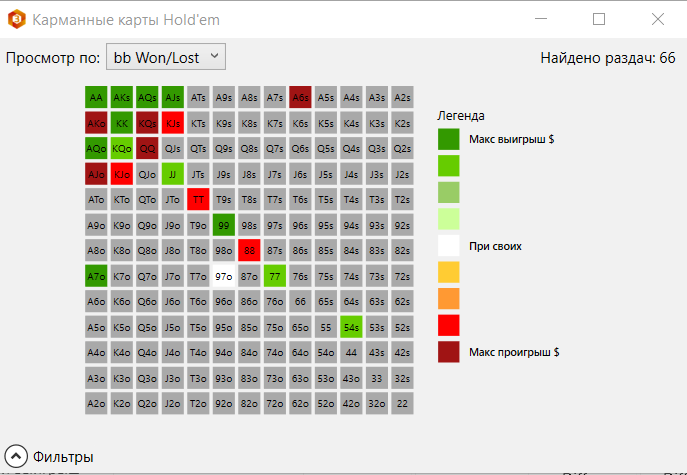Minimize the Карманные карты Hold'em window

coord(541,19)
